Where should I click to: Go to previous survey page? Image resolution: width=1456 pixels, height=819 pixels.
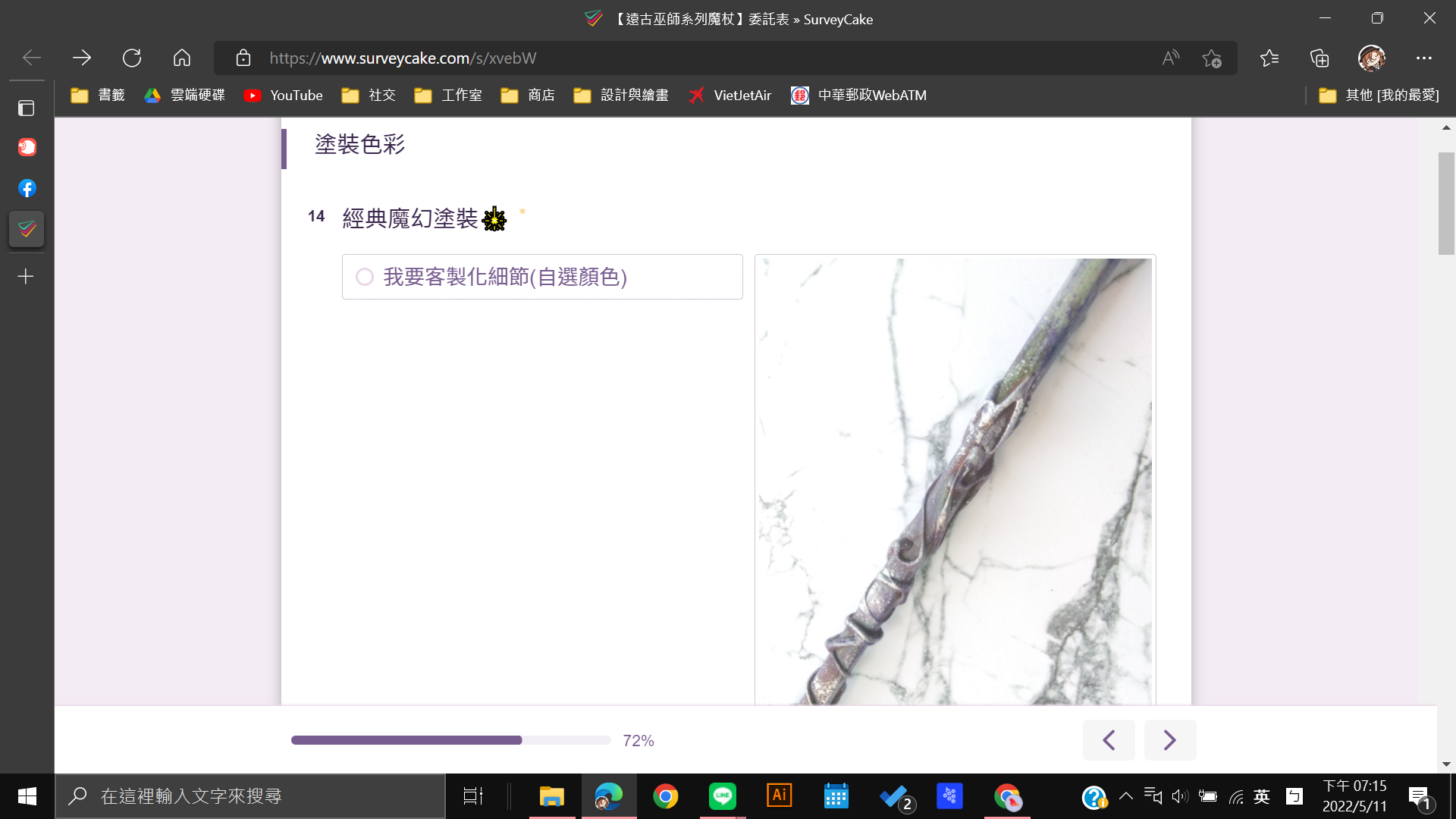point(1109,740)
